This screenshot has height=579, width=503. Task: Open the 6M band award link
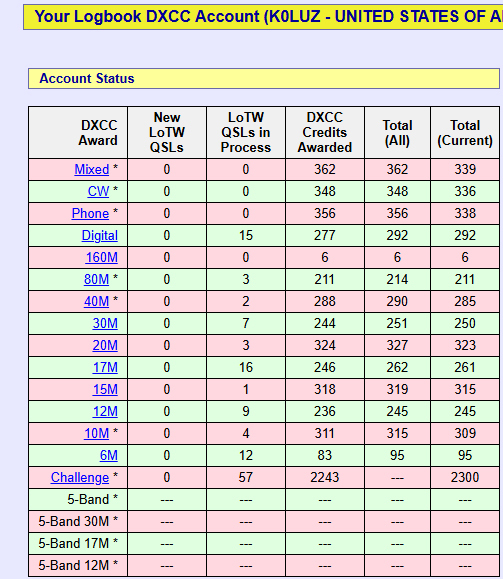pyautogui.click(x=109, y=455)
